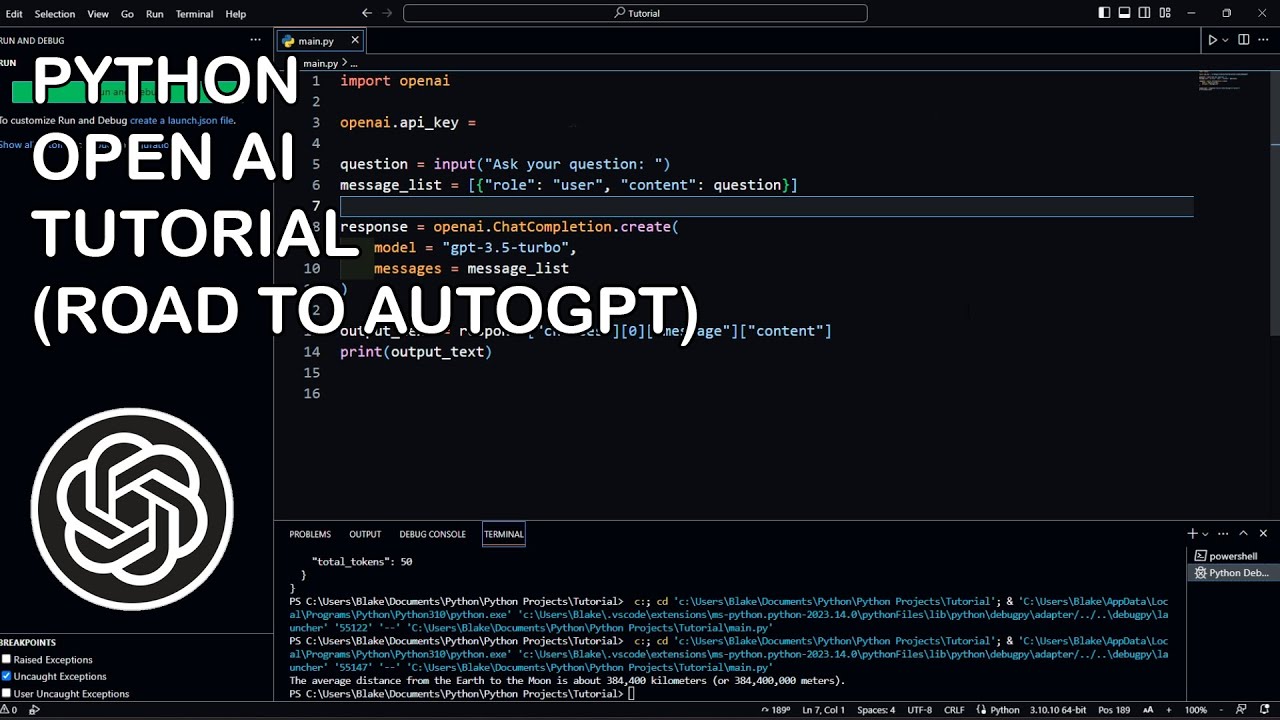This screenshot has height=720, width=1280.
Task: Toggle the primary side bar layout icon
Action: (x=1104, y=13)
